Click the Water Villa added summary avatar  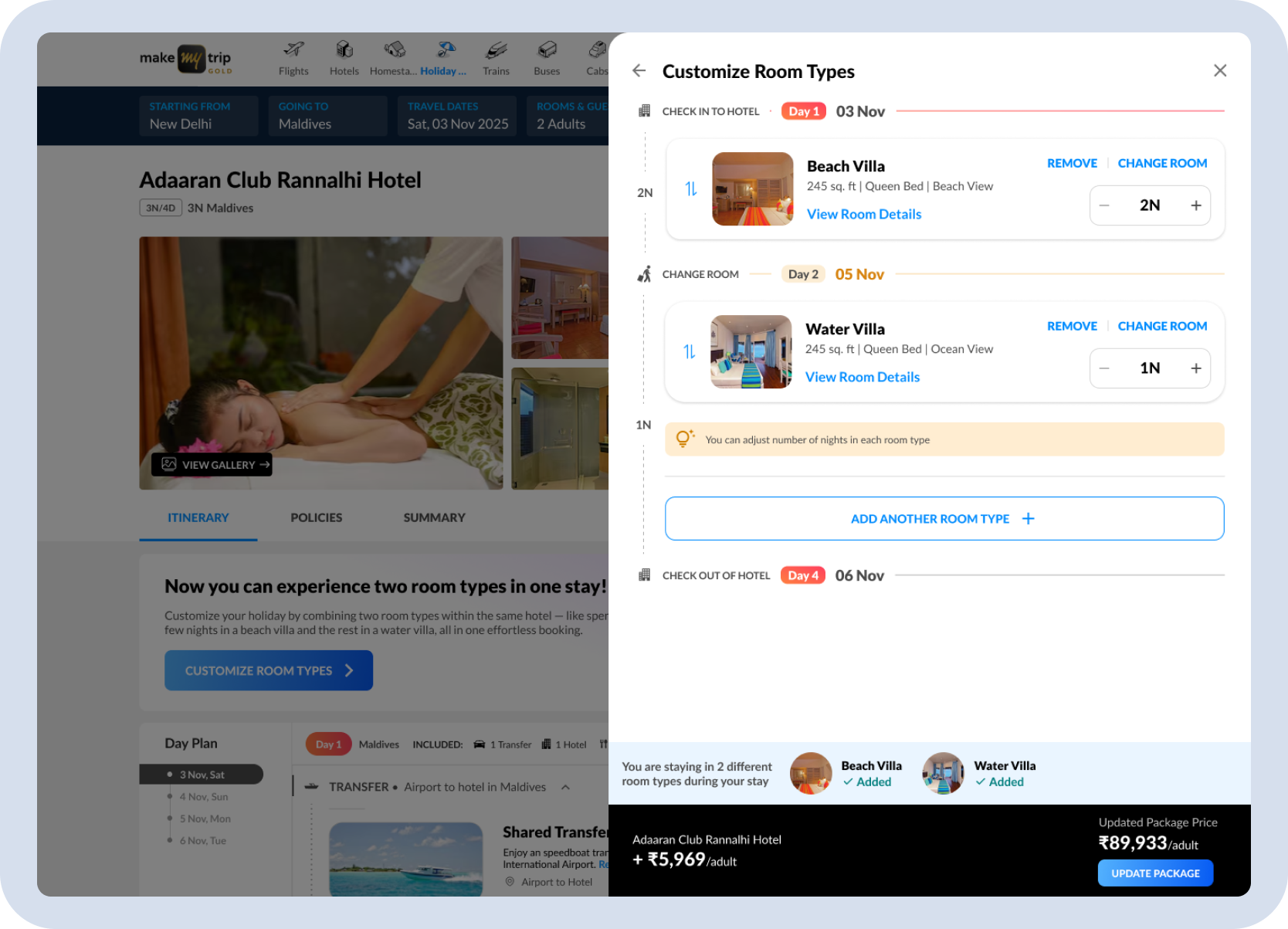[944, 774]
